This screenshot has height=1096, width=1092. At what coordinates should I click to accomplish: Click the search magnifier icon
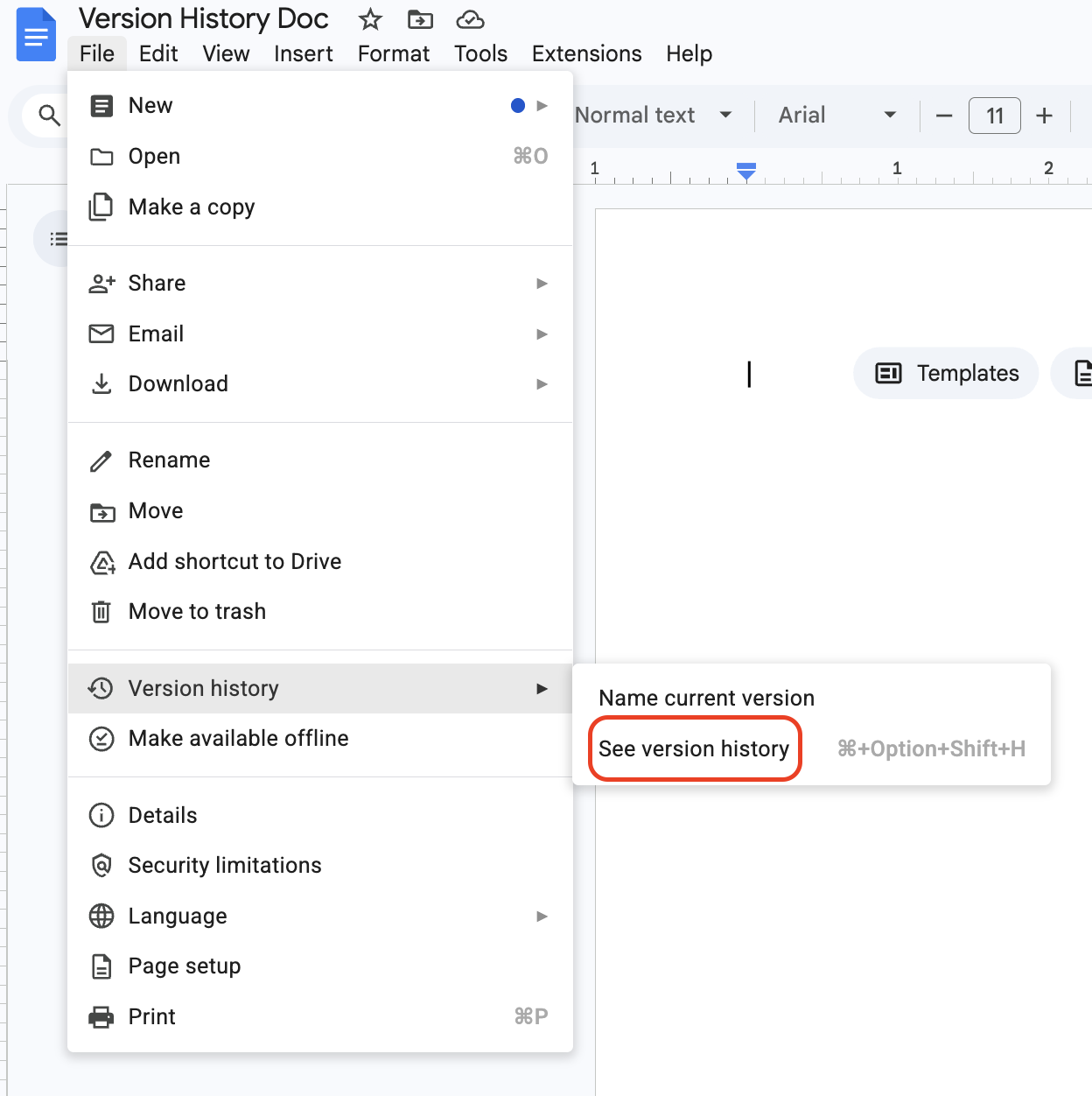(50, 116)
